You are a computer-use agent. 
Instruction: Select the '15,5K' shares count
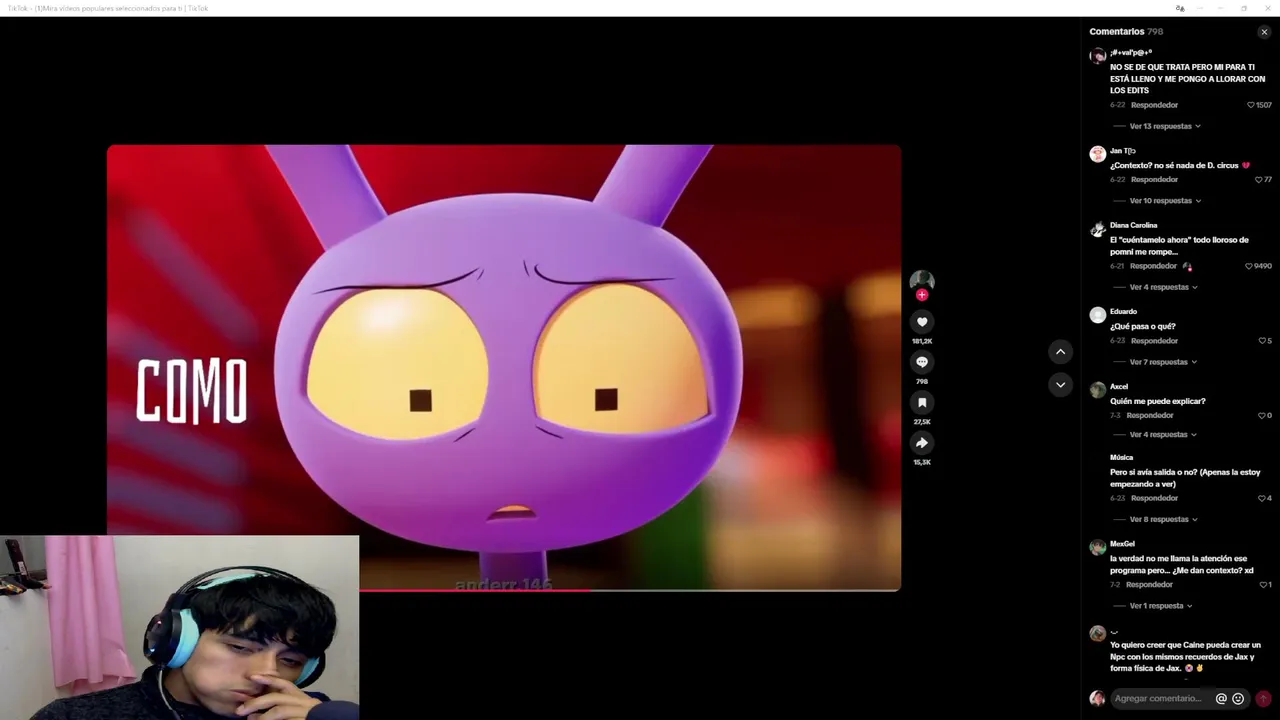pyautogui.click(x=922, y=462)
